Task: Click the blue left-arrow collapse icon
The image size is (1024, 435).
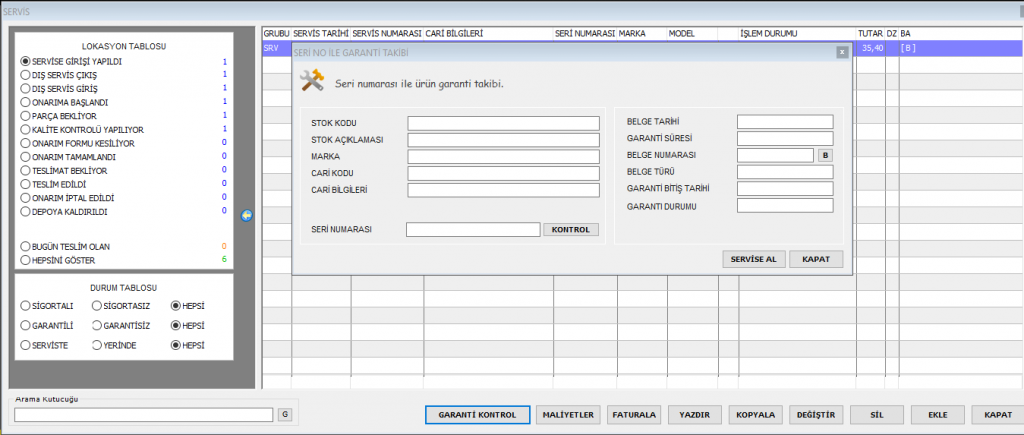Action: pyautogui.click(x=246, y=215)
